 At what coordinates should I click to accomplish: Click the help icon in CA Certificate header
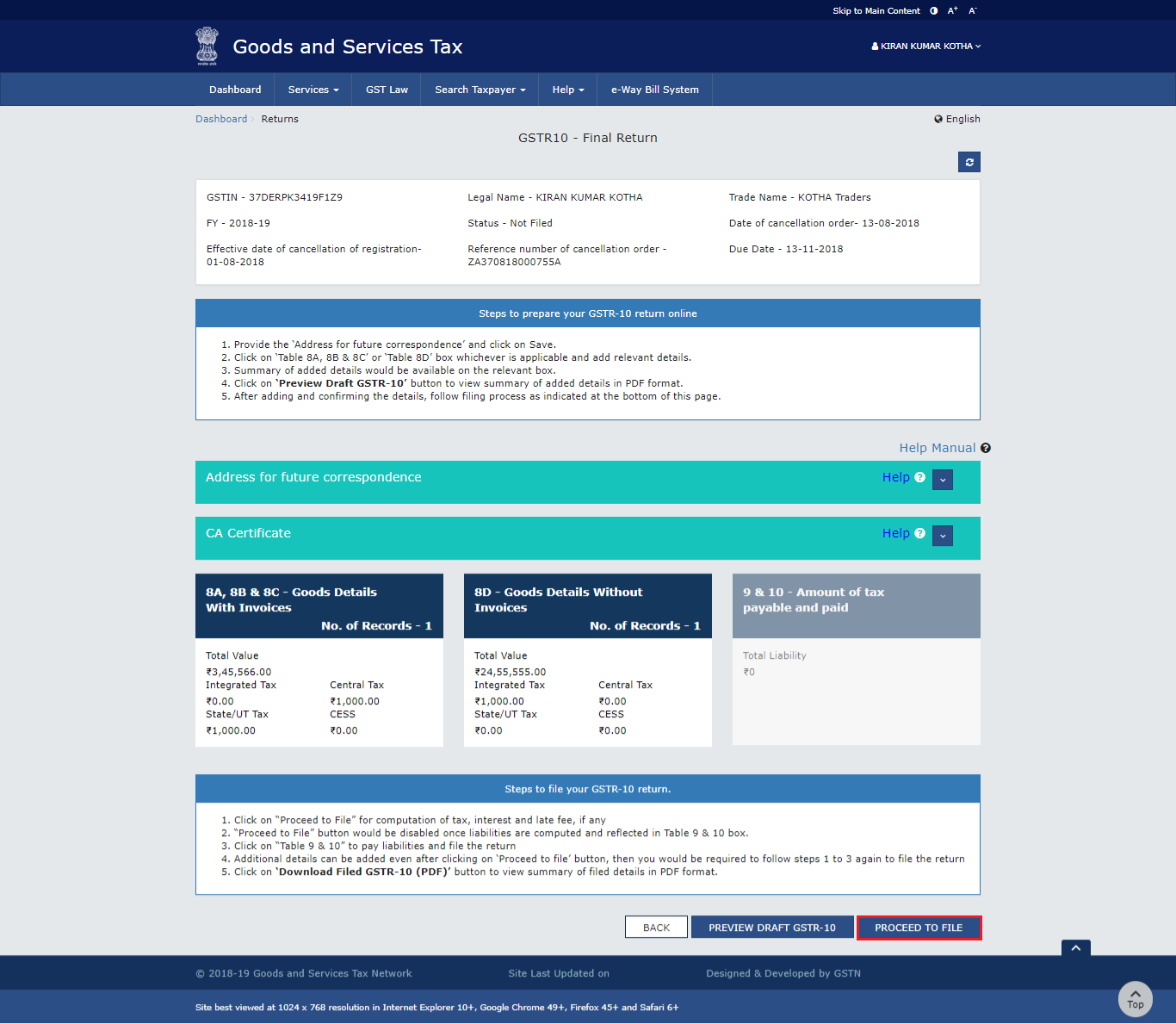point(920,533)
